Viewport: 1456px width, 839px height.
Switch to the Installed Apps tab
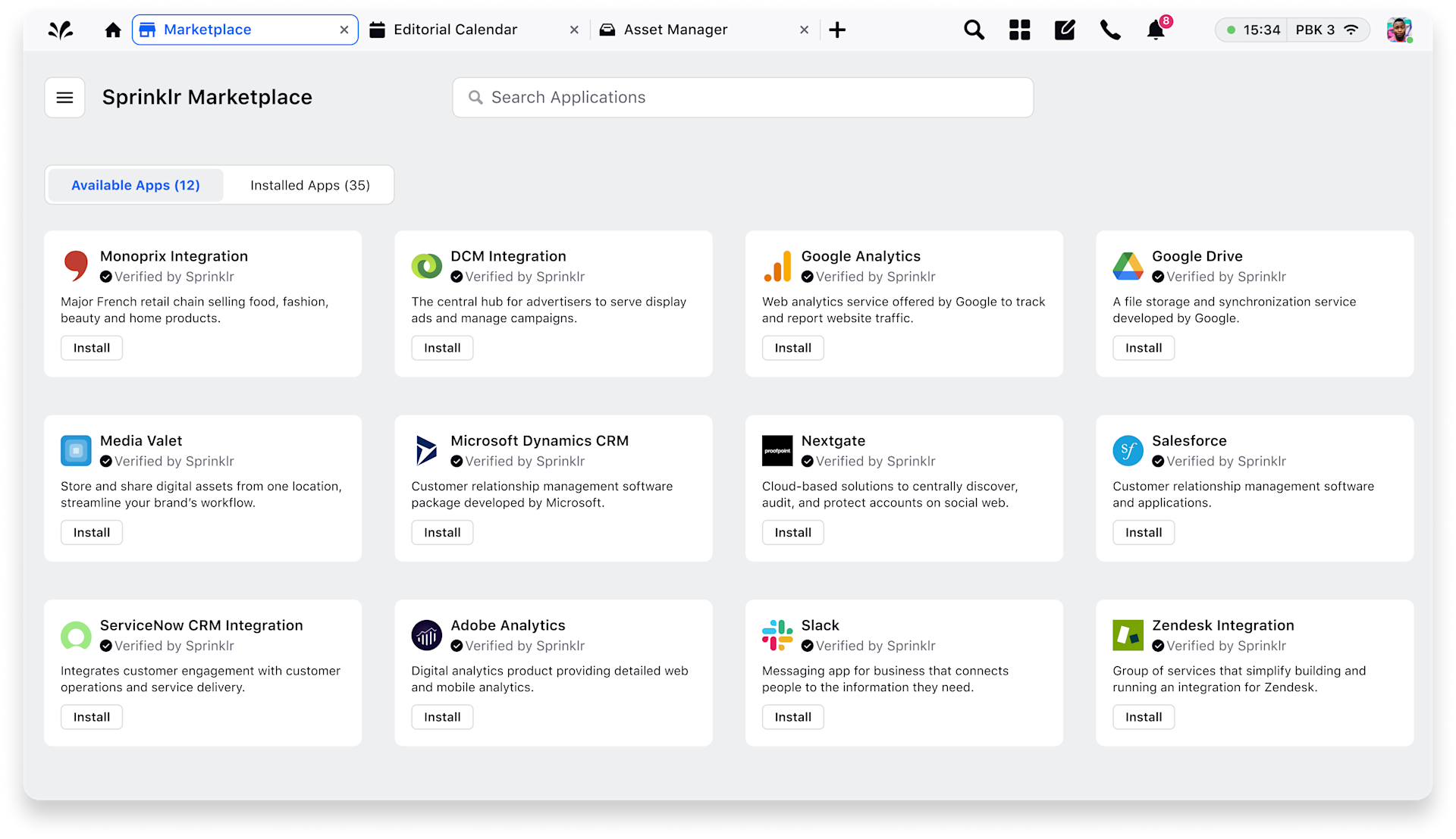pos(309,184)
